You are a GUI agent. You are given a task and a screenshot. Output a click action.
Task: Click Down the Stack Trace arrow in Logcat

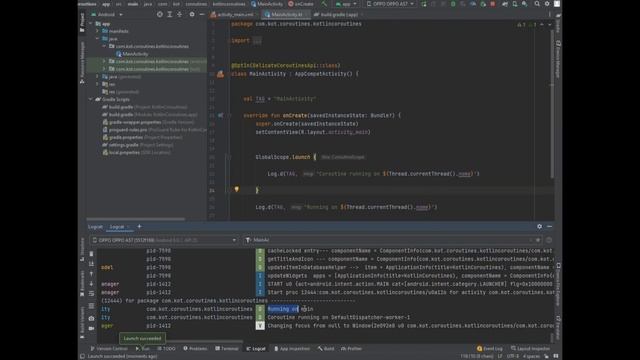click(x=91, y=284)
